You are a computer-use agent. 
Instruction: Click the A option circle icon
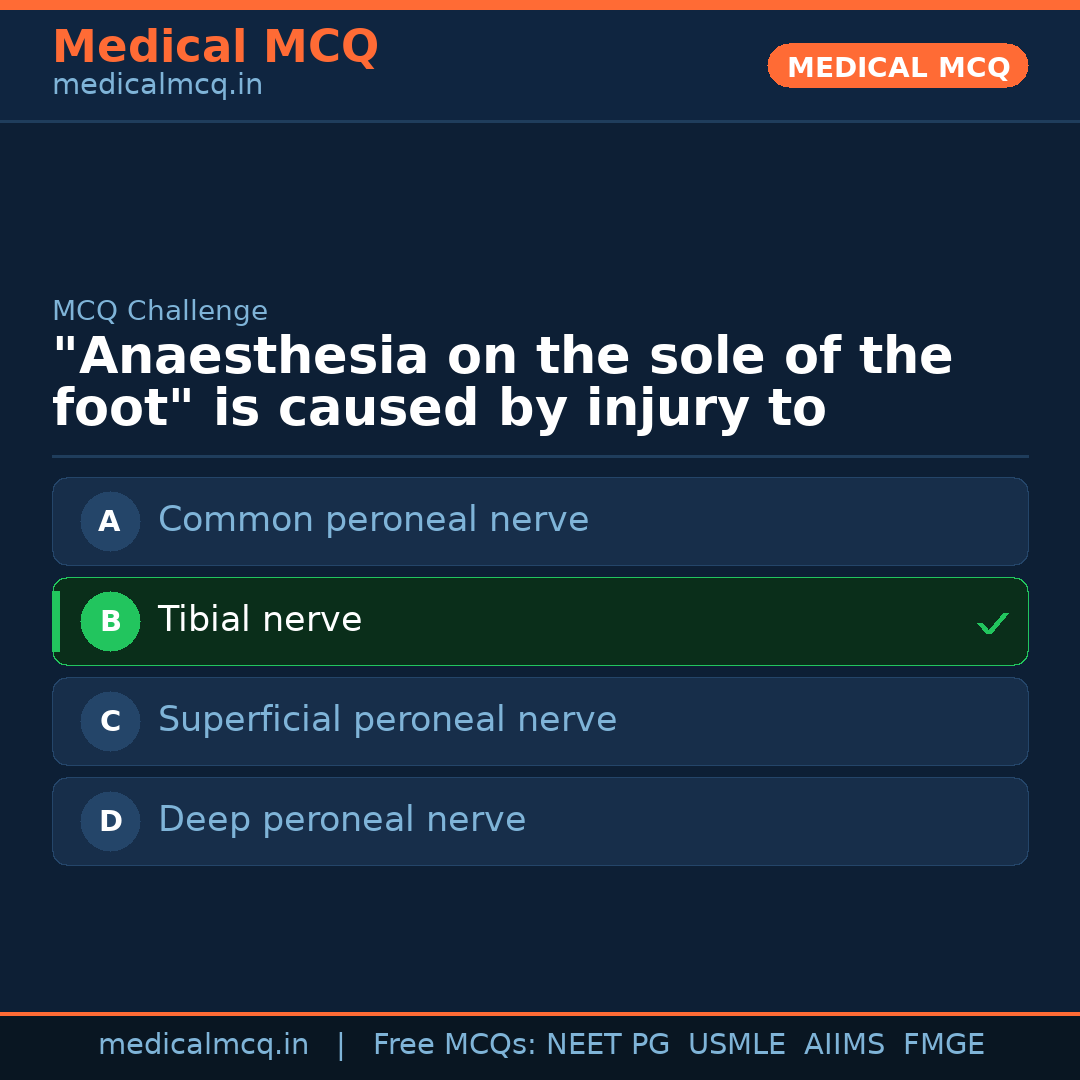[x=110, y=521]
